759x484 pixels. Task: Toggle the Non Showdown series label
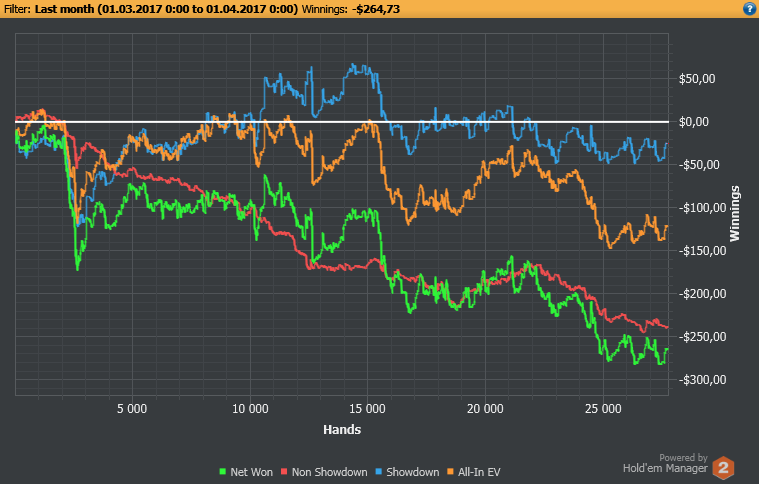[x=329, y=472]
